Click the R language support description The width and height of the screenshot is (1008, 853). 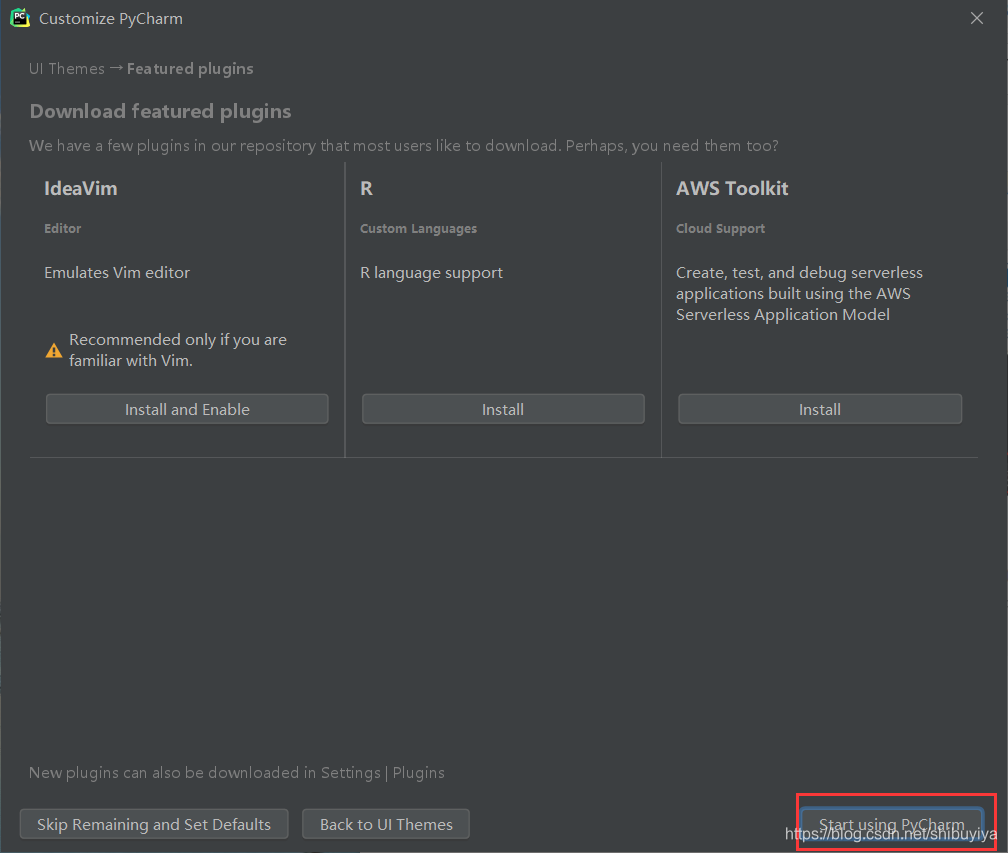[431, 273]
